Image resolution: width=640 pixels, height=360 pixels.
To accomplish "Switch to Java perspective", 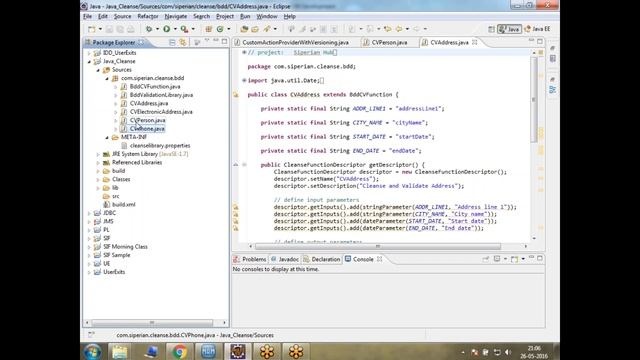I will [509, 29].
